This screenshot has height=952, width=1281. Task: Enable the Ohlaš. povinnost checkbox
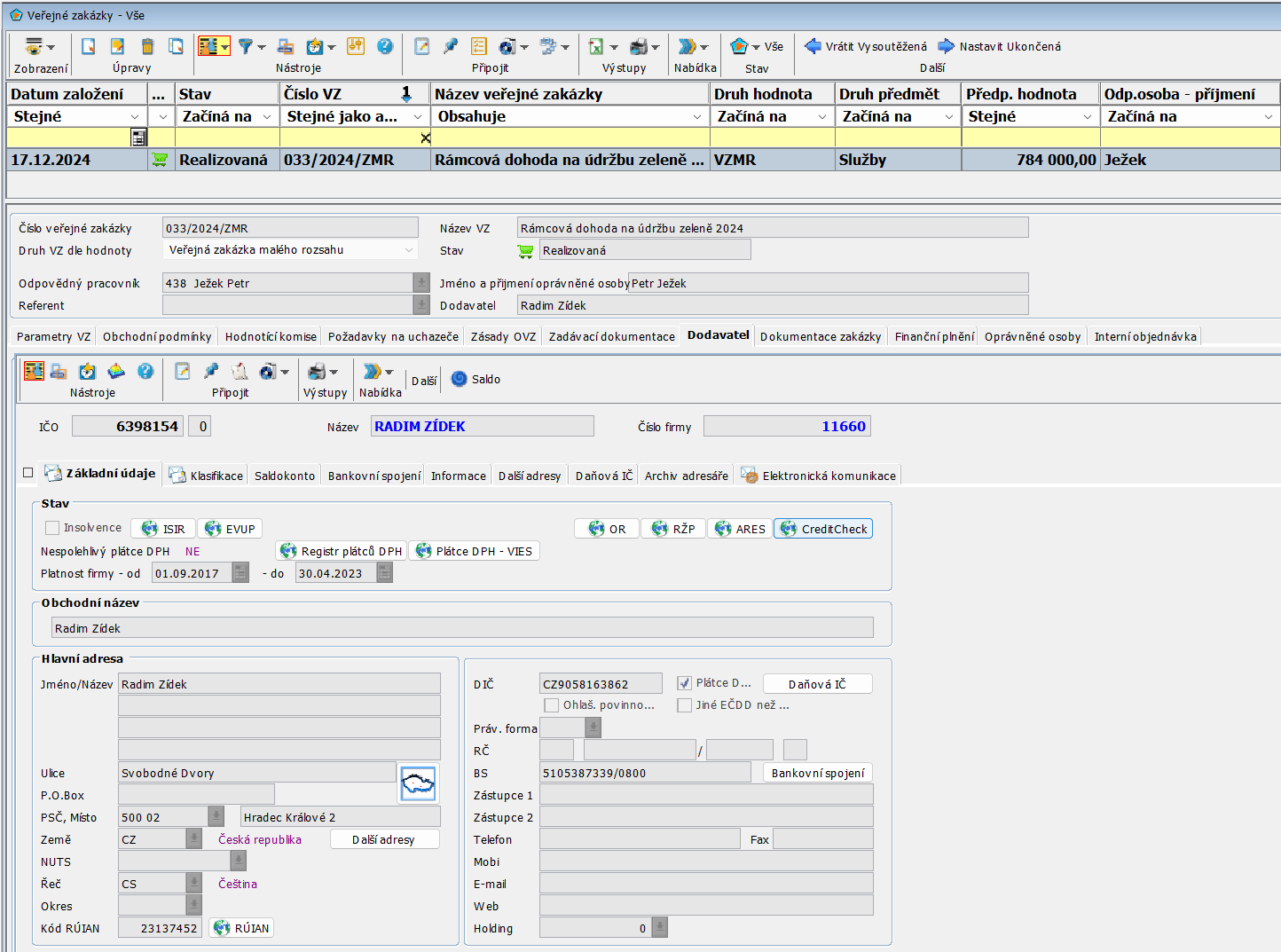pos(552,705)
